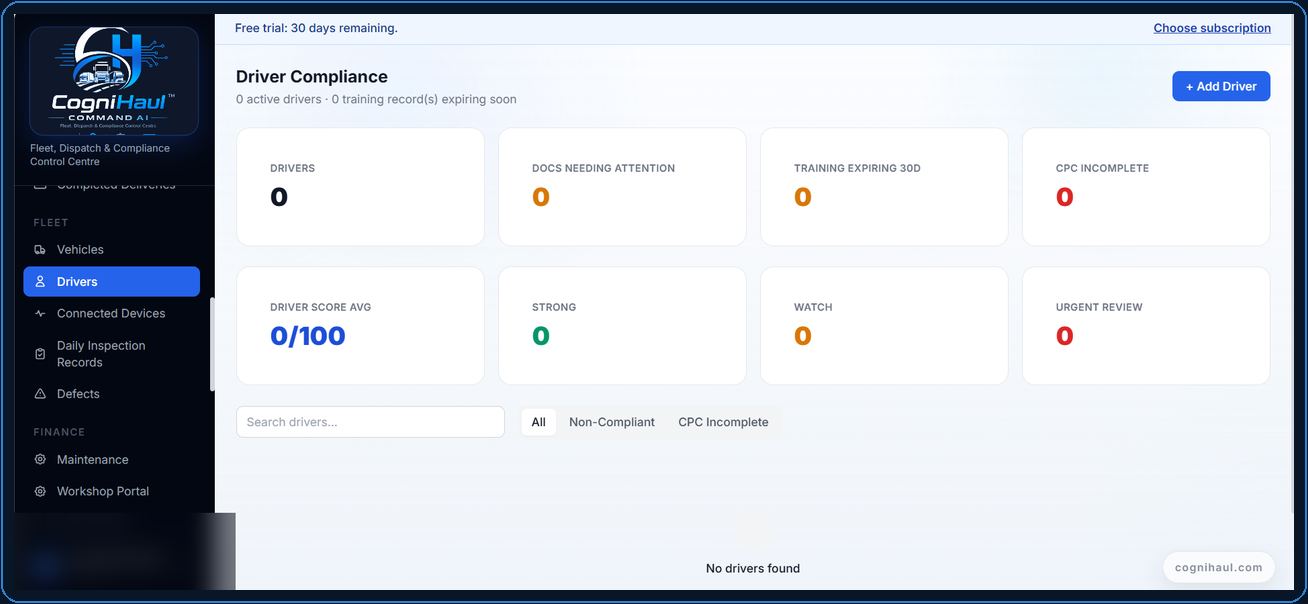Open the Drivers menu item

coord(112,282)
